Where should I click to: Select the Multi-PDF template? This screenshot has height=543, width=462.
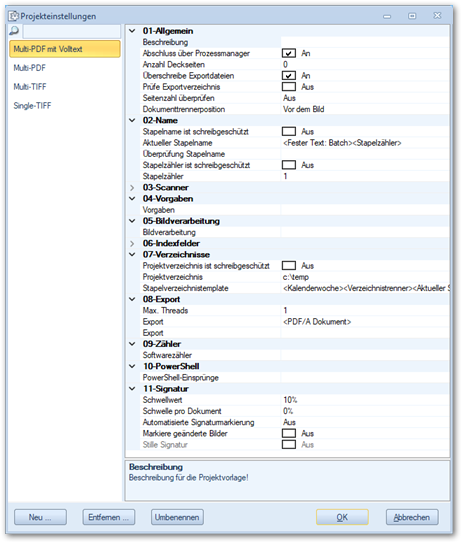coord(30,68)
